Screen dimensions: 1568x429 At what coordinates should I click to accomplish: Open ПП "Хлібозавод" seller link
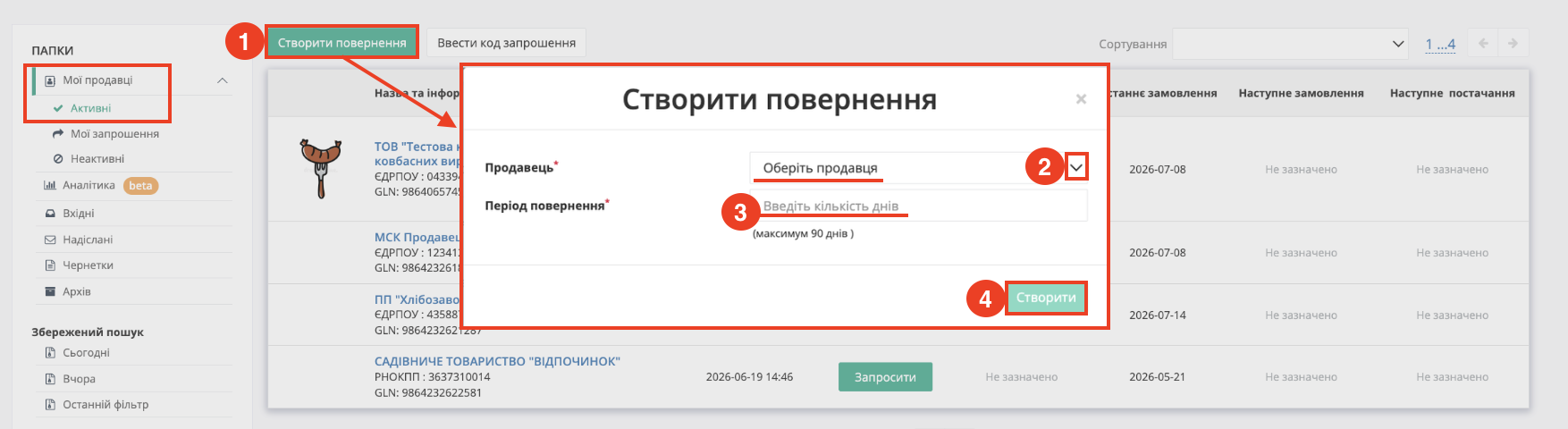tap(417, 299)
